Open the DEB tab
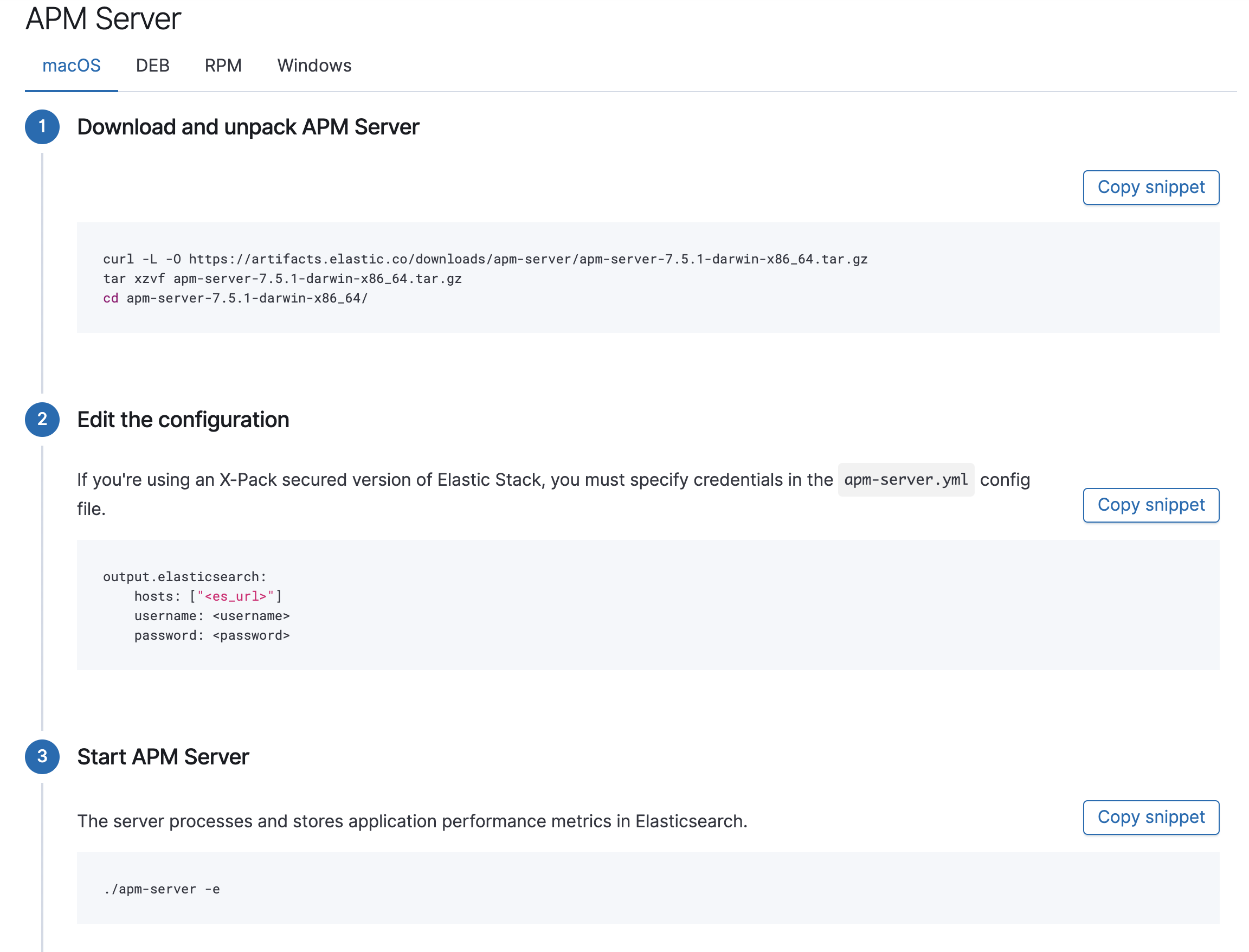The image size is (1249, 952). pyautogui.click(x=152, y=66)
